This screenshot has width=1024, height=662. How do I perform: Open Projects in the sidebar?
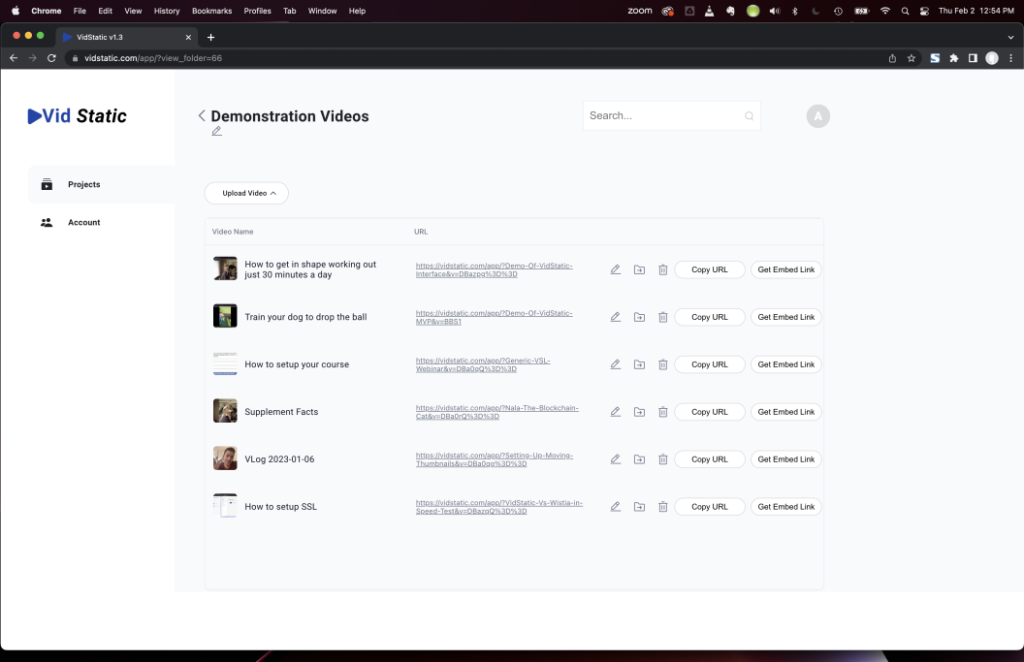(84, 185)
